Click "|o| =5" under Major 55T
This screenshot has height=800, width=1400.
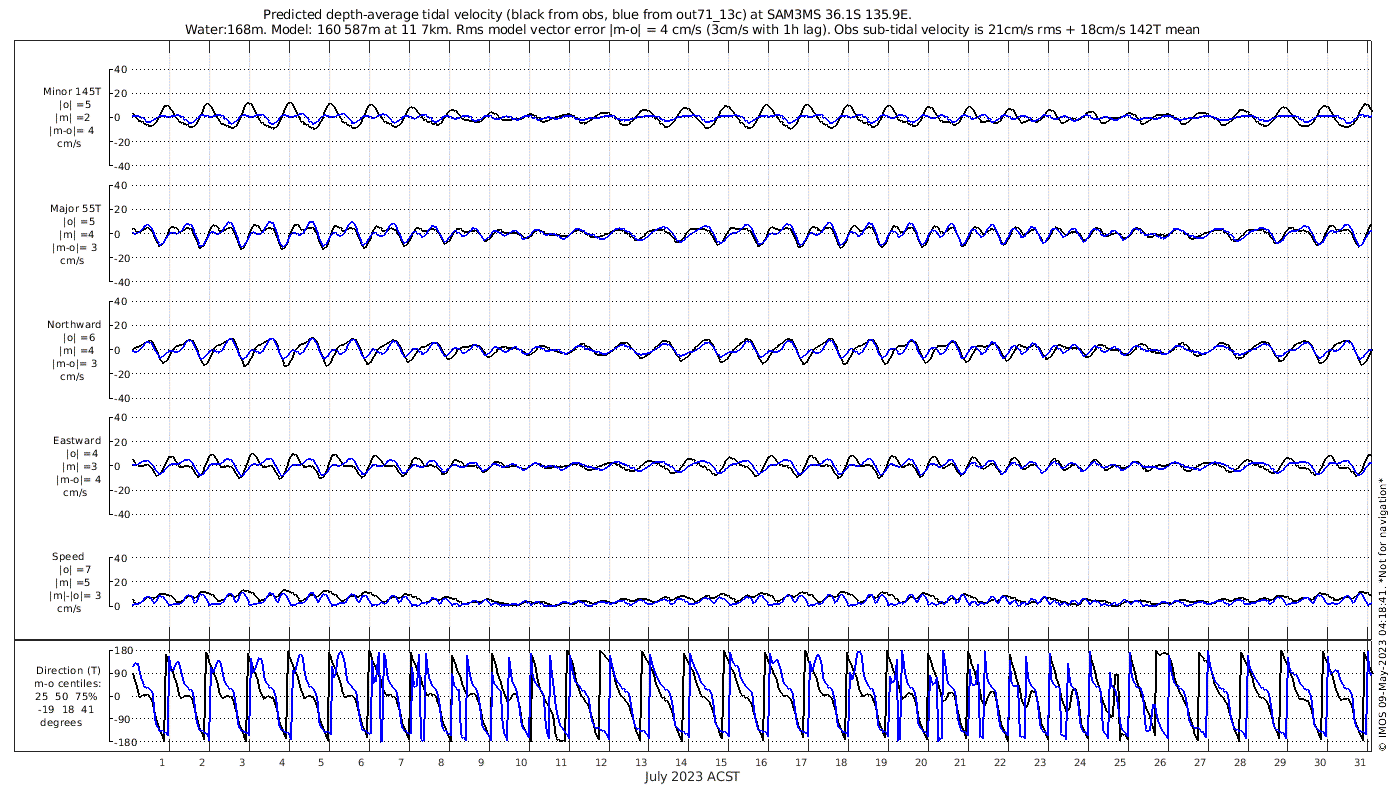coord(77,221)
